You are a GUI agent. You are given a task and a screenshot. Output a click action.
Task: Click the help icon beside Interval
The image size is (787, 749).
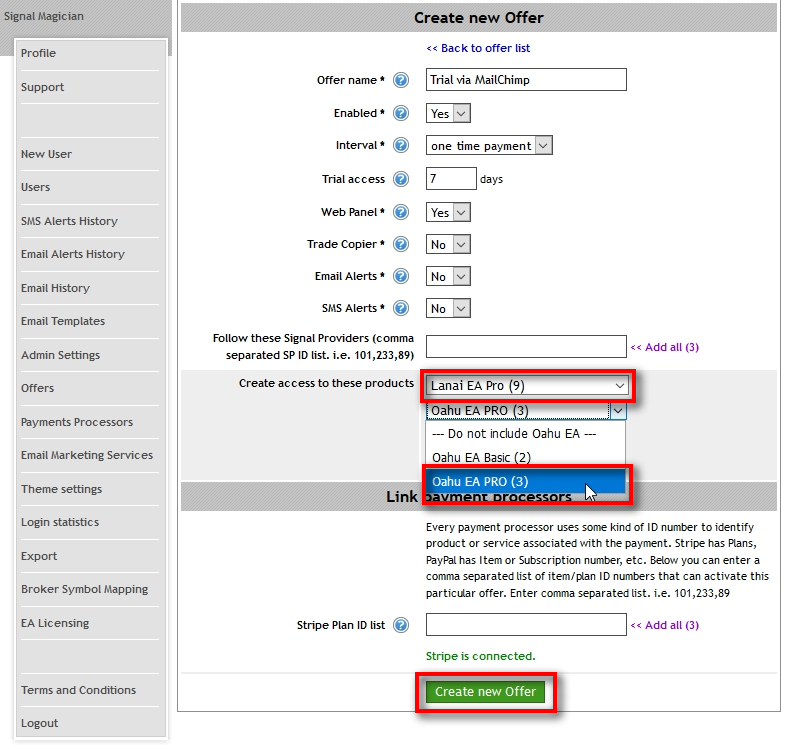(x=401, y=146)
